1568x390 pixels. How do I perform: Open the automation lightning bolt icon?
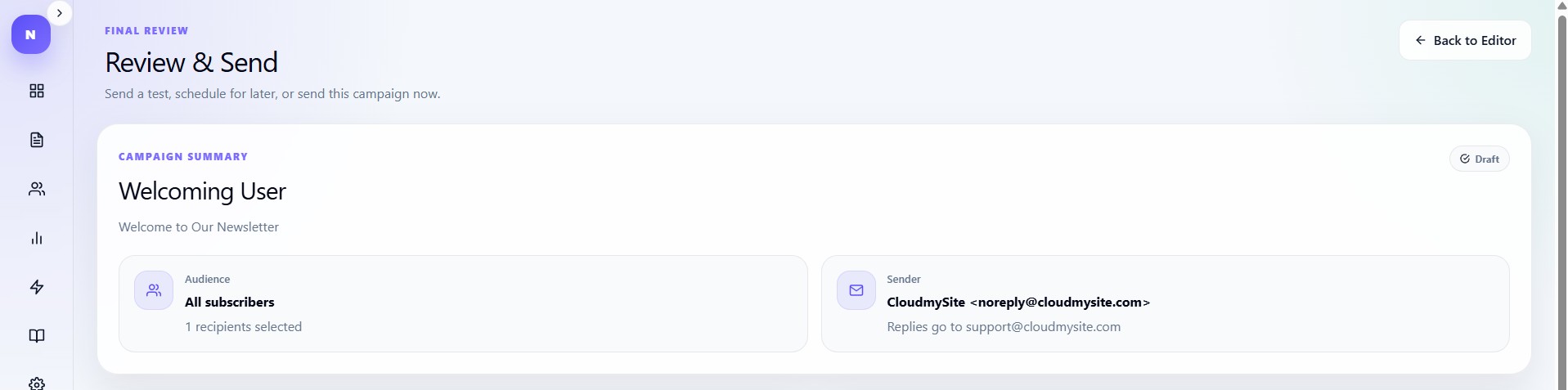(x=37, y=287)
